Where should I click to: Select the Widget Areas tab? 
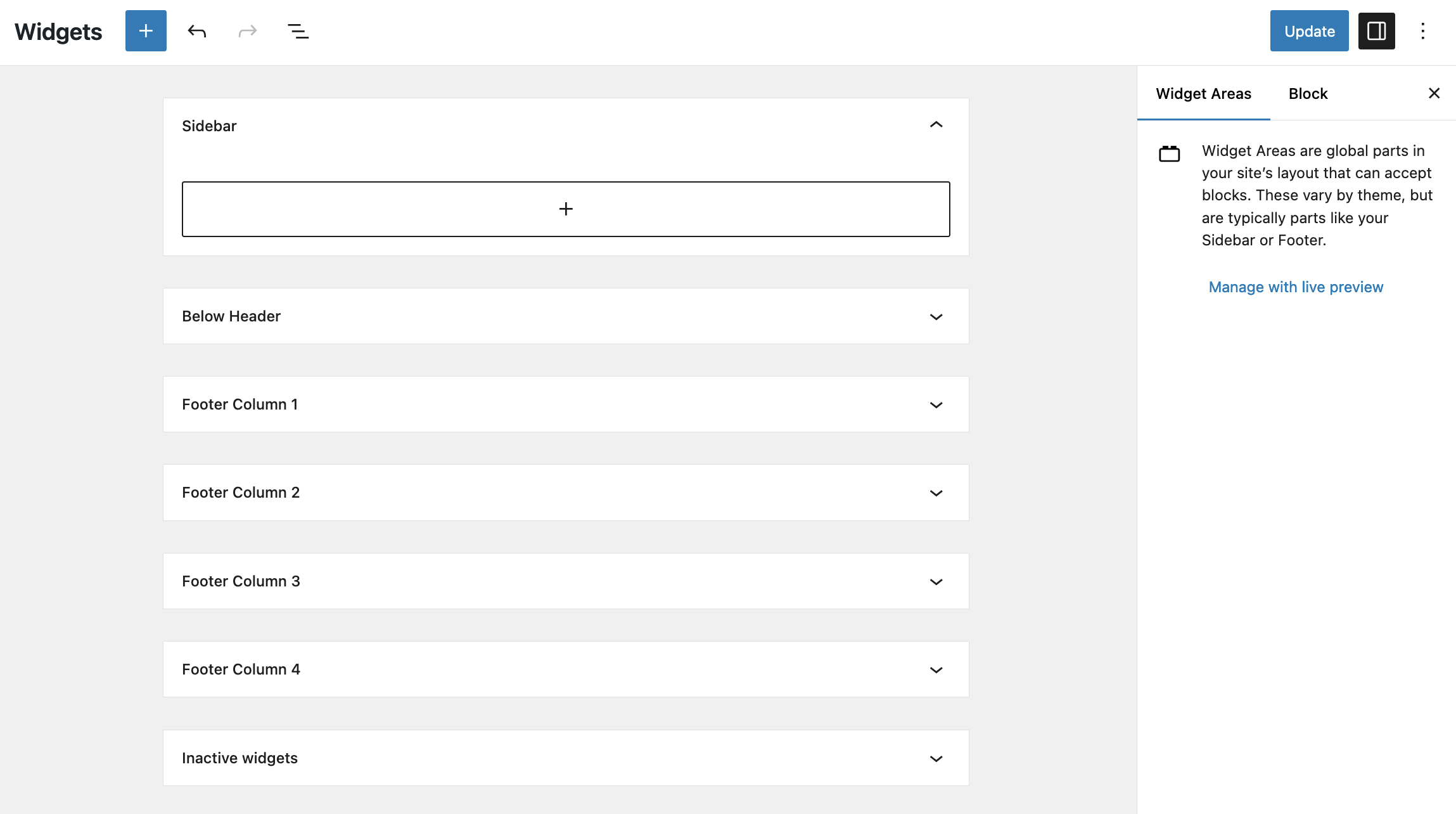tap(1203, 94)
